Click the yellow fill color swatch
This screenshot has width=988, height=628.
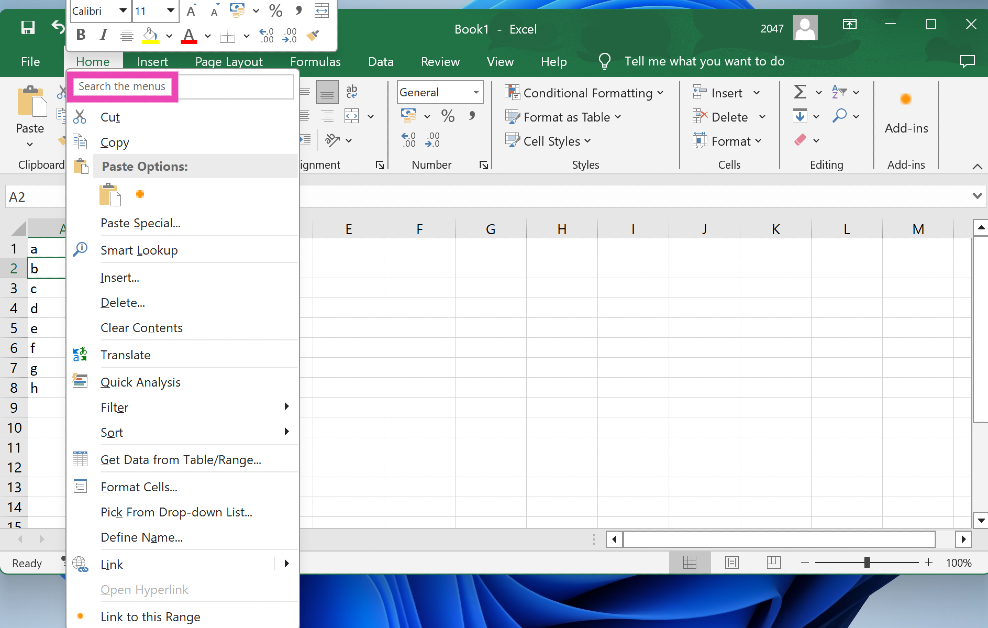coord(150,36)
